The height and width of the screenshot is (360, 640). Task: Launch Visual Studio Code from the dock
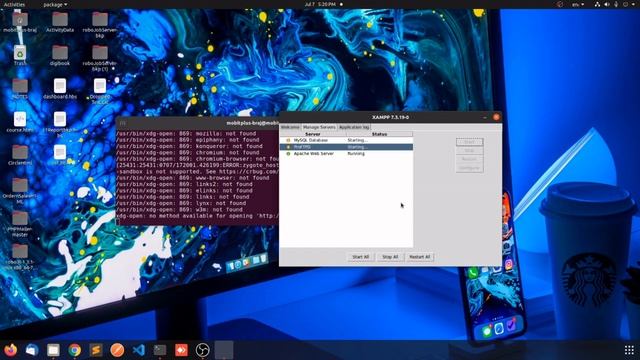tap(139, 350)
